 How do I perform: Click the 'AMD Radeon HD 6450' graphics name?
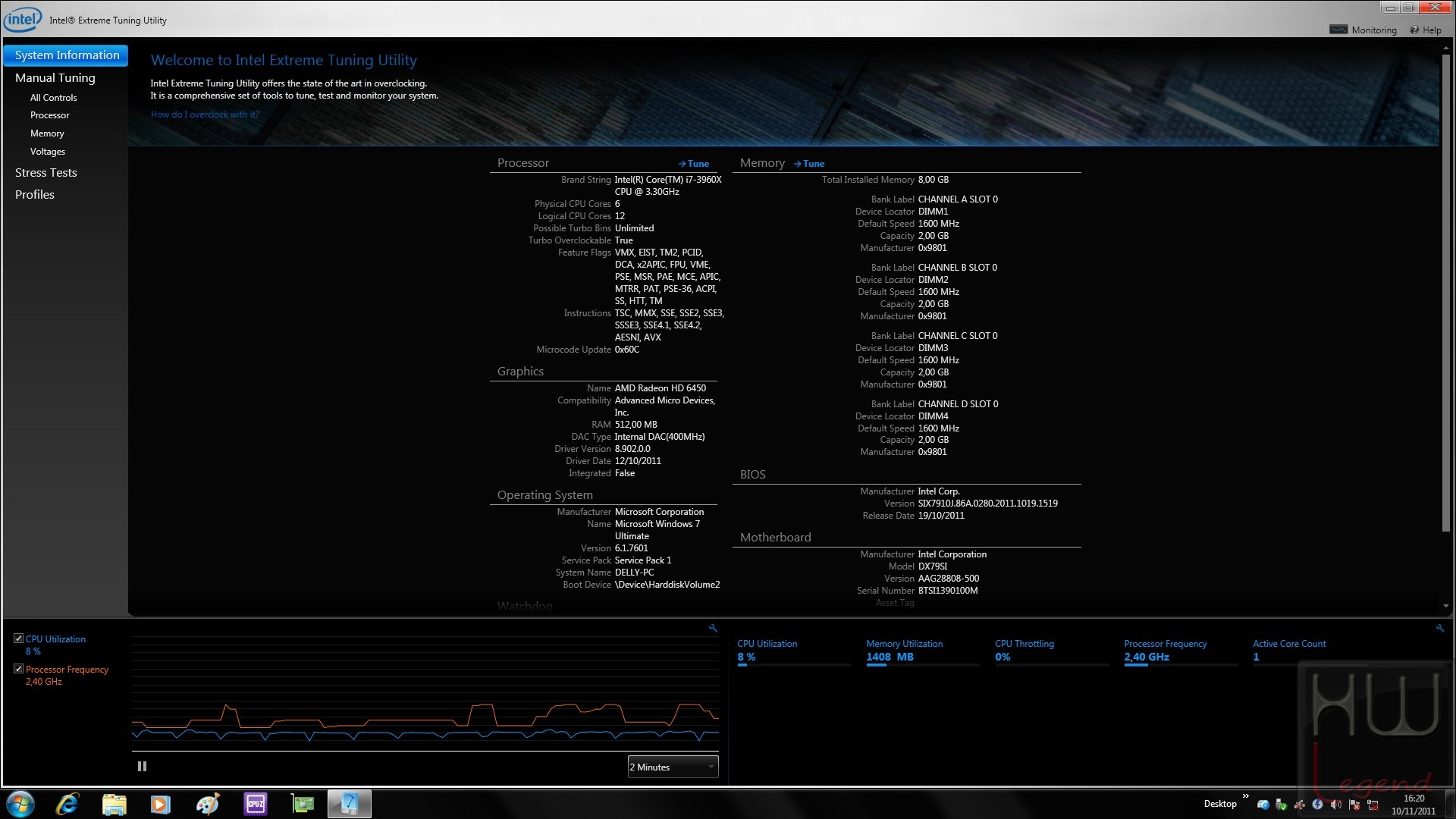[x=661, y=388]
